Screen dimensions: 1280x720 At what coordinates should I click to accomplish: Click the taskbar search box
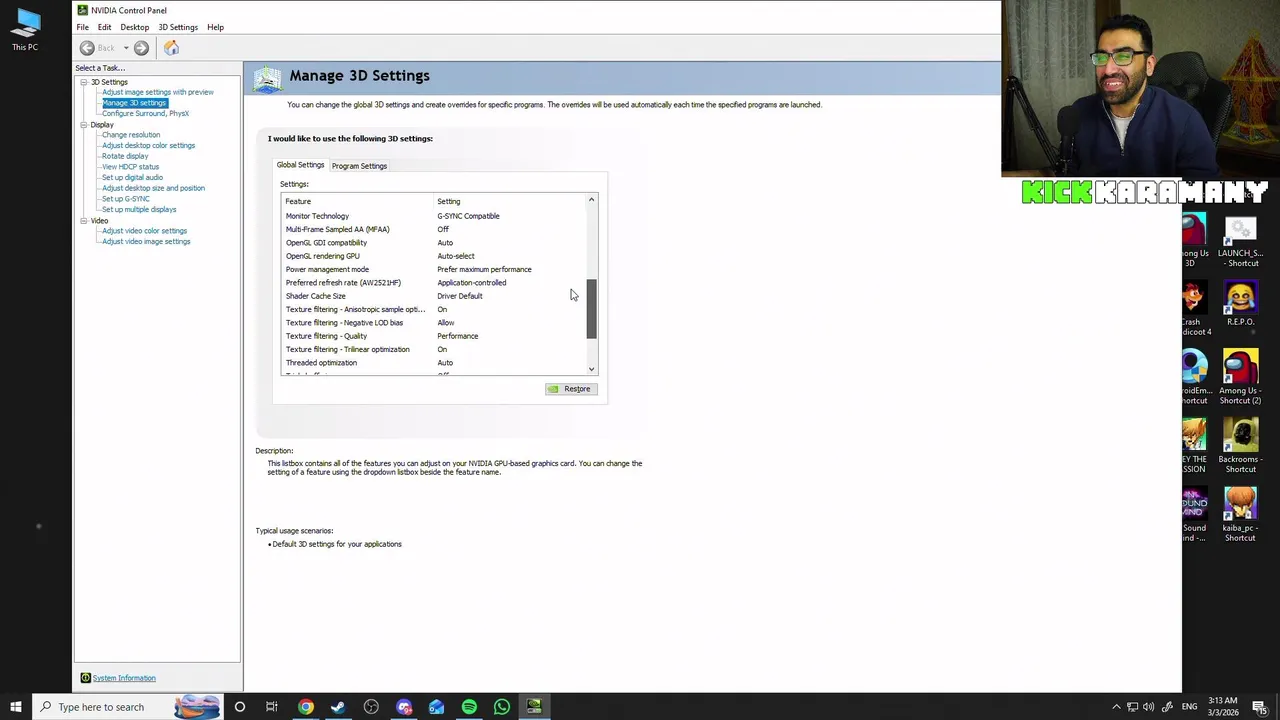pos(127,707)
